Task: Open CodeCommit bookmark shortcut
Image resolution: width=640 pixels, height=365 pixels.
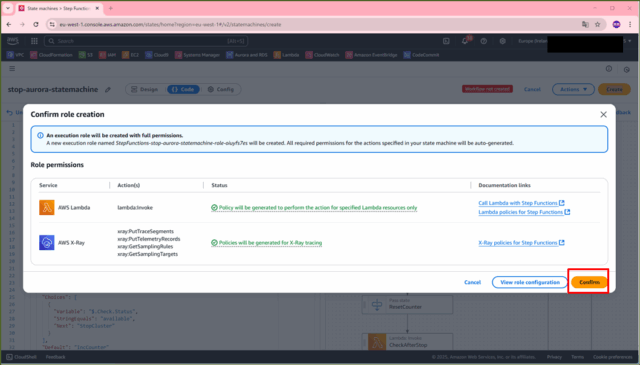Action: pyautogui.click(x=422, y=55)
